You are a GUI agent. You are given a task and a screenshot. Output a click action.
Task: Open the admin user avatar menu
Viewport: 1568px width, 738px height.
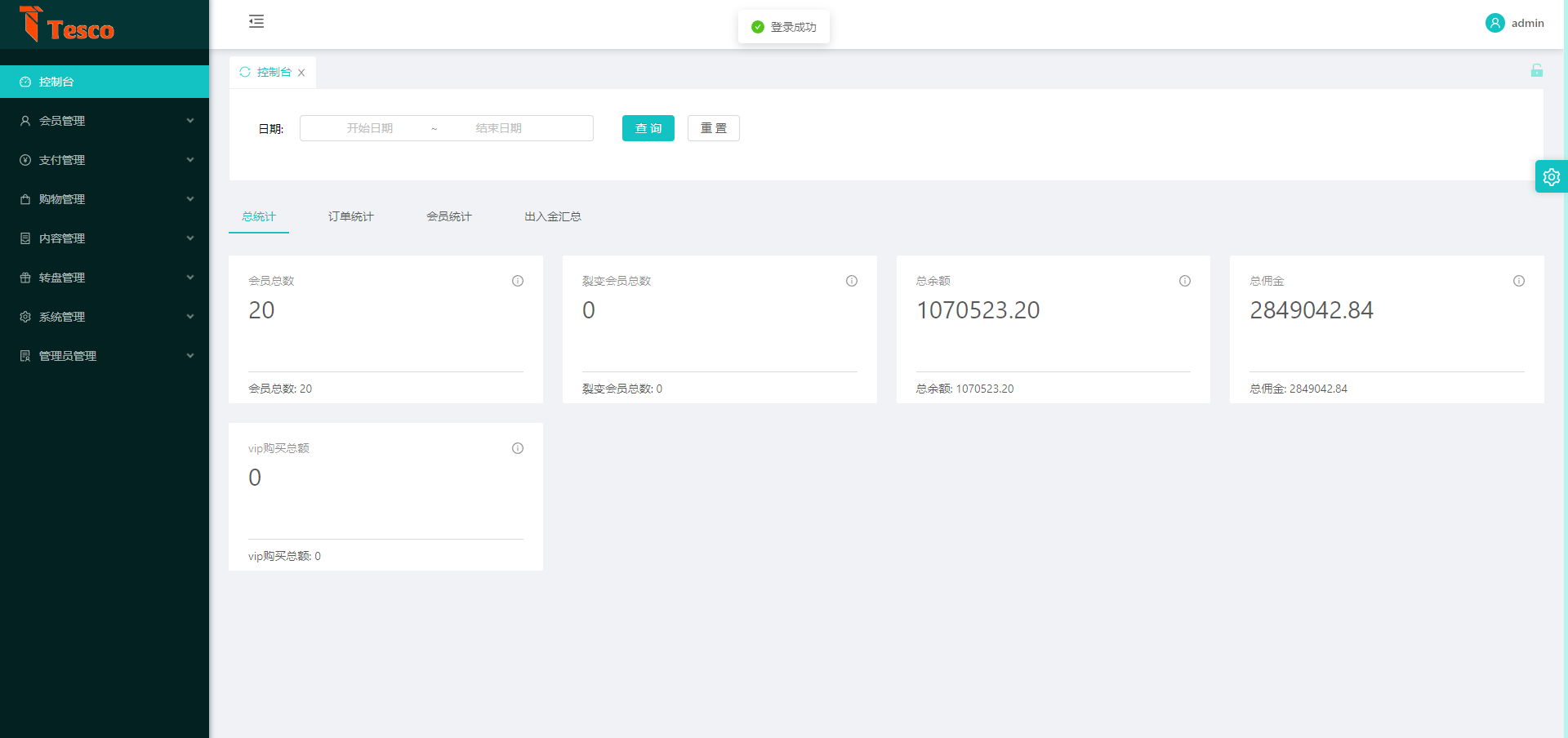[x=1494, y=23]
